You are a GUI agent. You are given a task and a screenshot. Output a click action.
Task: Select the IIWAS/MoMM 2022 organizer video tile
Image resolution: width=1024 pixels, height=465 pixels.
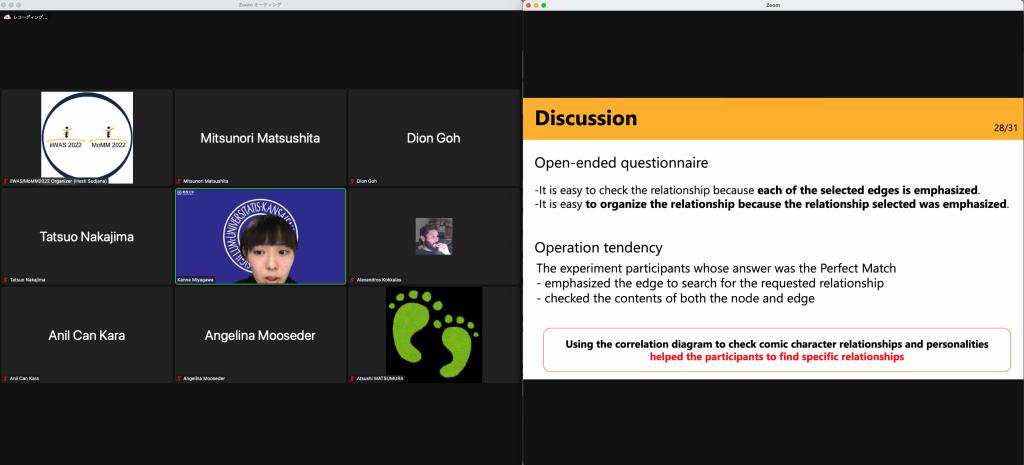pyautogui.click(x=87, y=136)
